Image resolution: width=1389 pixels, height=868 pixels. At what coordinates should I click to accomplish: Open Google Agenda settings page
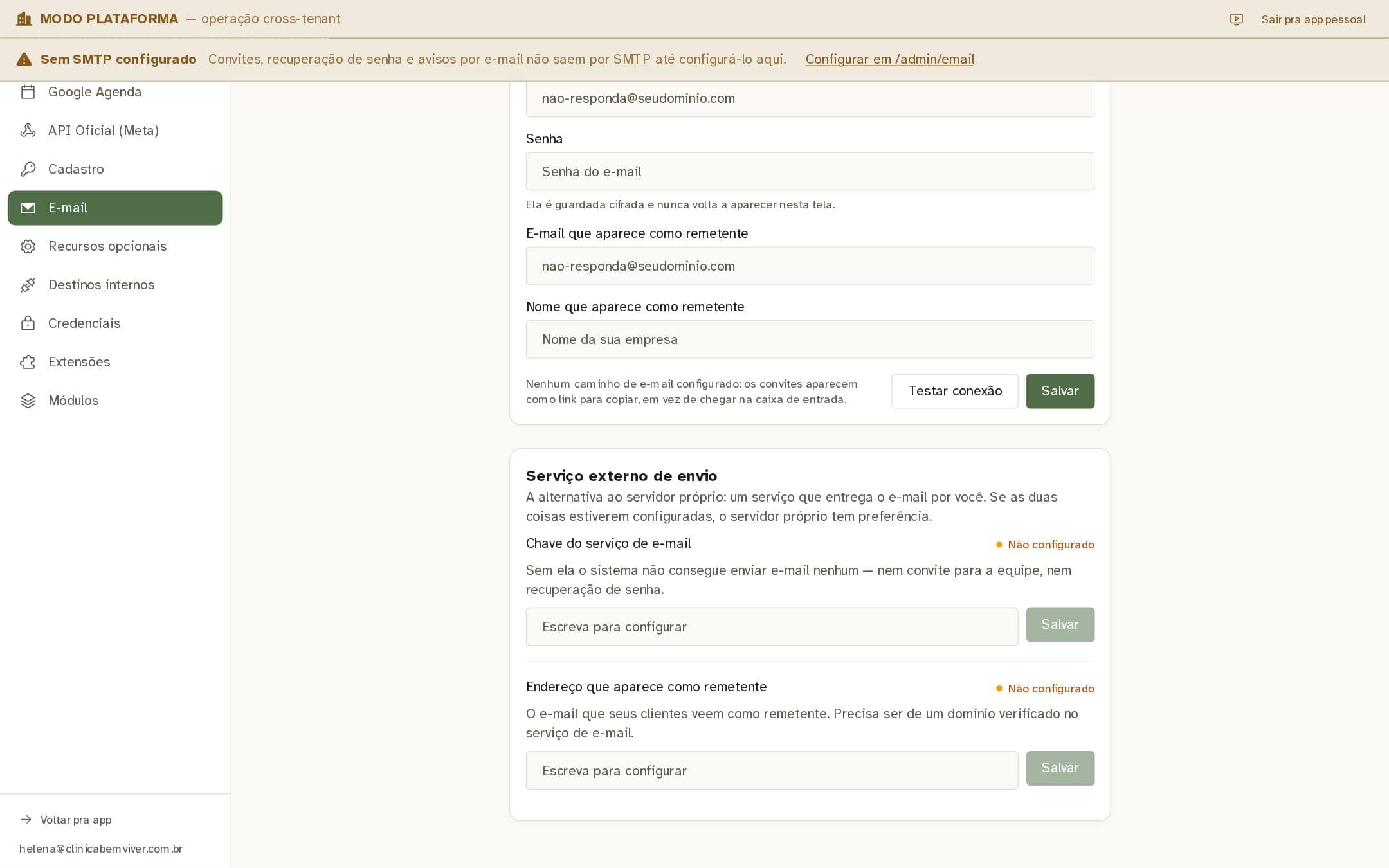click(x=115, y=92)
